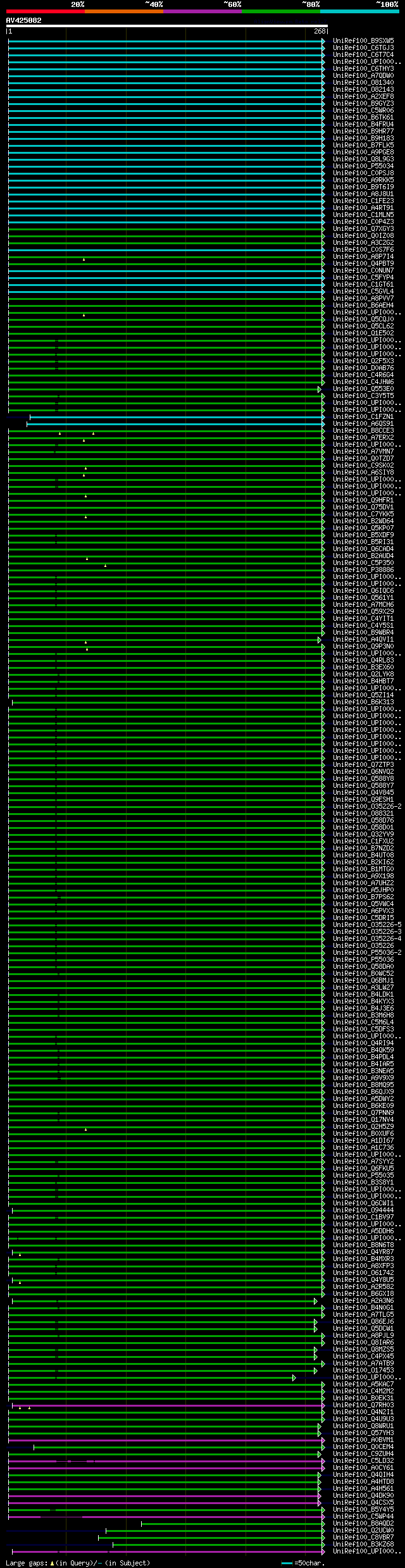The image size is (405, 1568).
Task: Select label UniRef100_Q86EJ6
Action: click(363, 1322)
